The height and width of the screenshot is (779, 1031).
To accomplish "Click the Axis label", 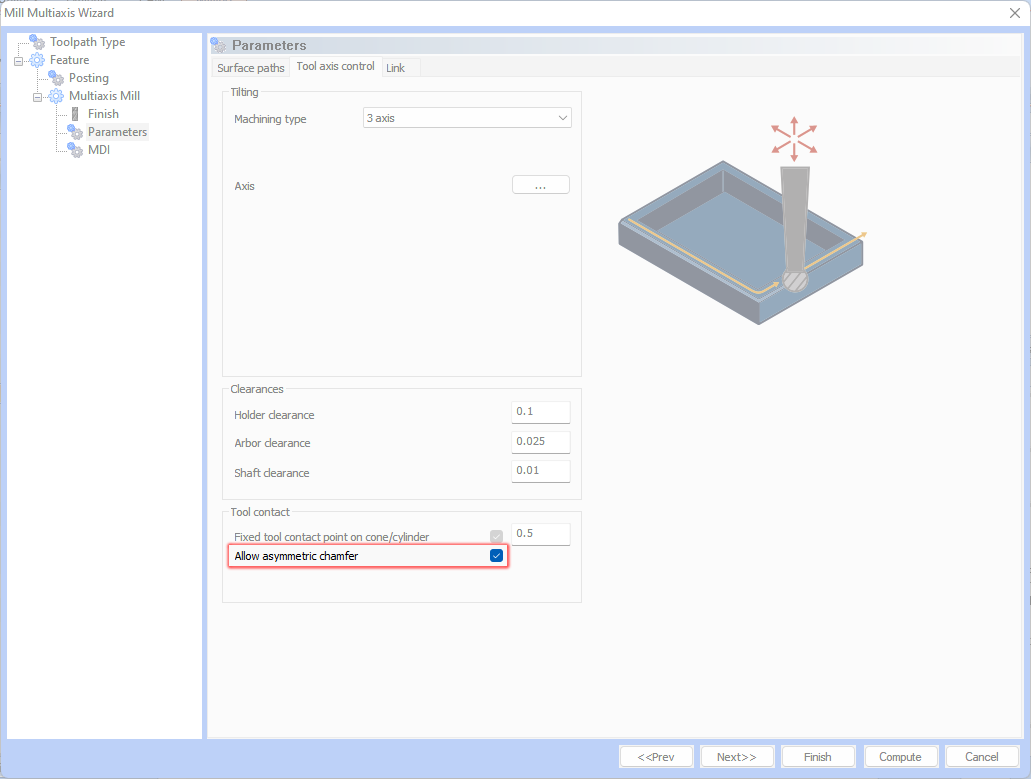I will [245, 186].
